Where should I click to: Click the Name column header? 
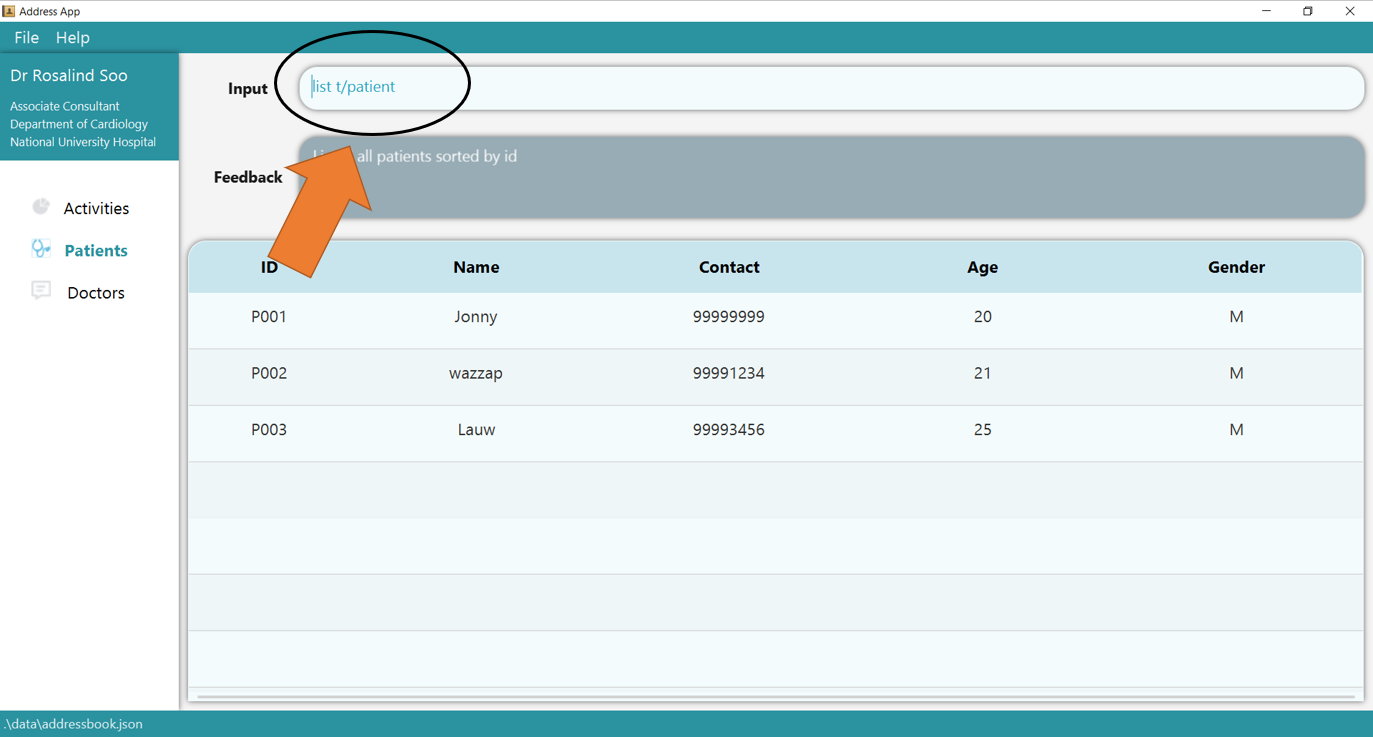click(476, 267)
